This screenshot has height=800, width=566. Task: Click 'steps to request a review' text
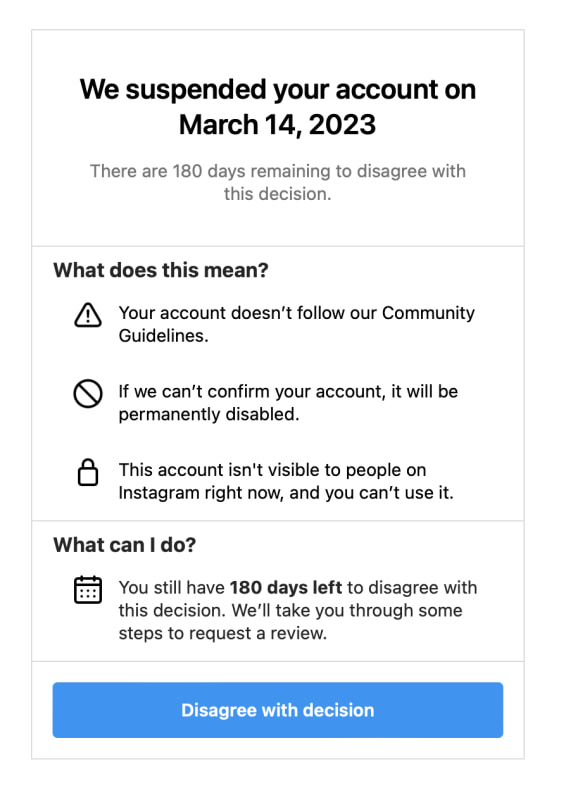tap(223, 633)
